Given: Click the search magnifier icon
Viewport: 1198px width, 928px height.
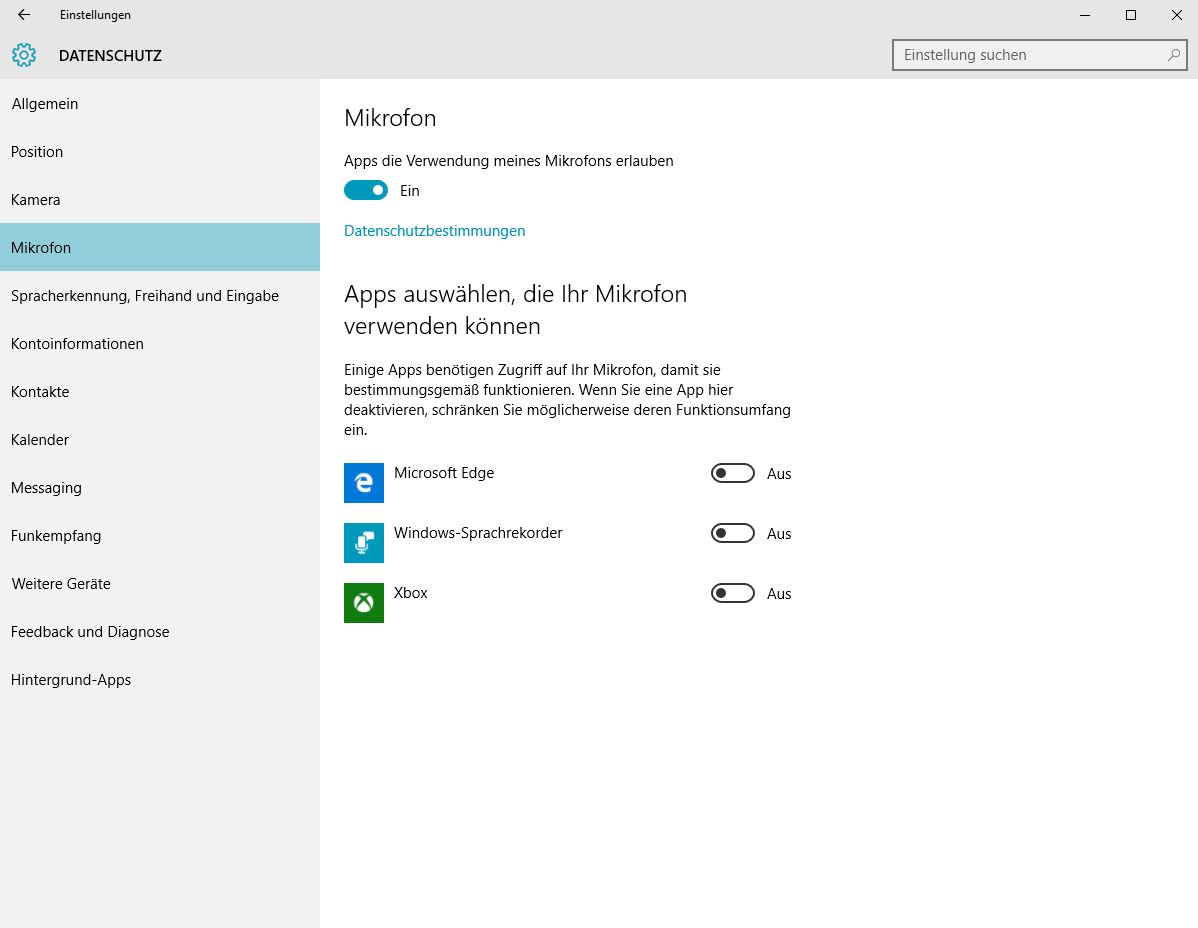Looking at the screenshot, I should pyautogui.click(x=1174, y=55).
